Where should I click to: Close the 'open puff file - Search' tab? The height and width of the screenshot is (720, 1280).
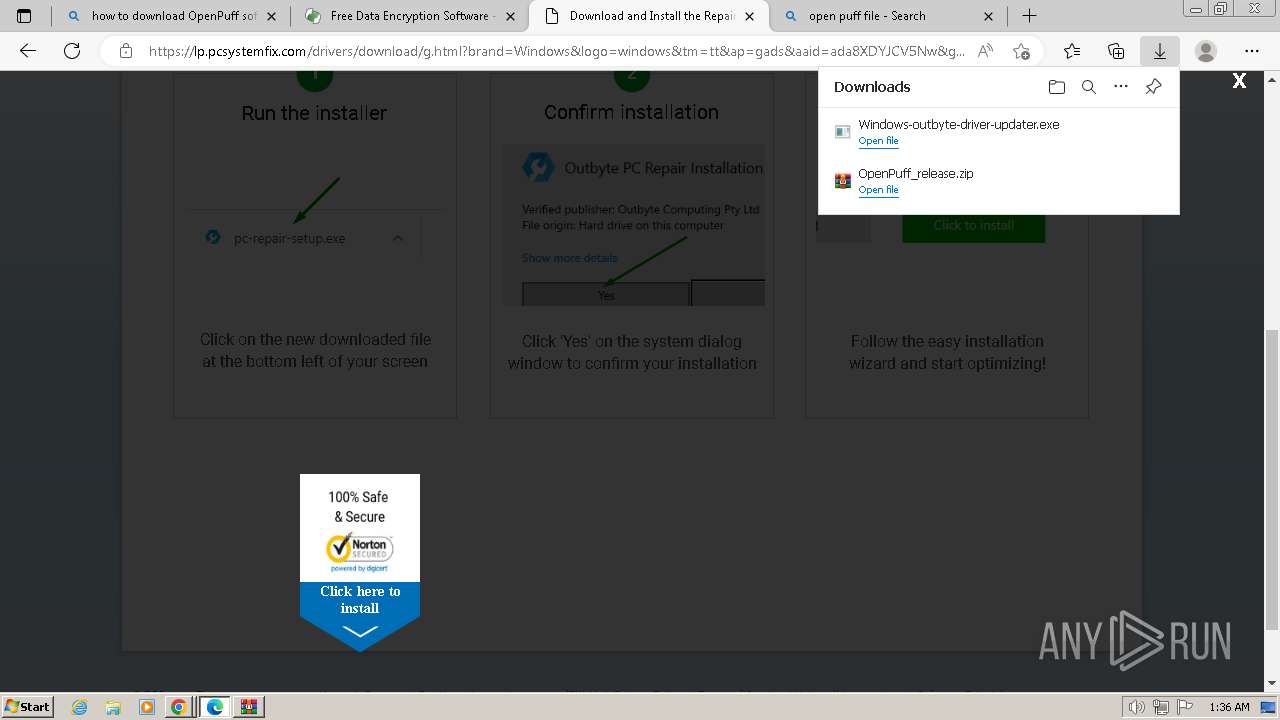point(989,16)
